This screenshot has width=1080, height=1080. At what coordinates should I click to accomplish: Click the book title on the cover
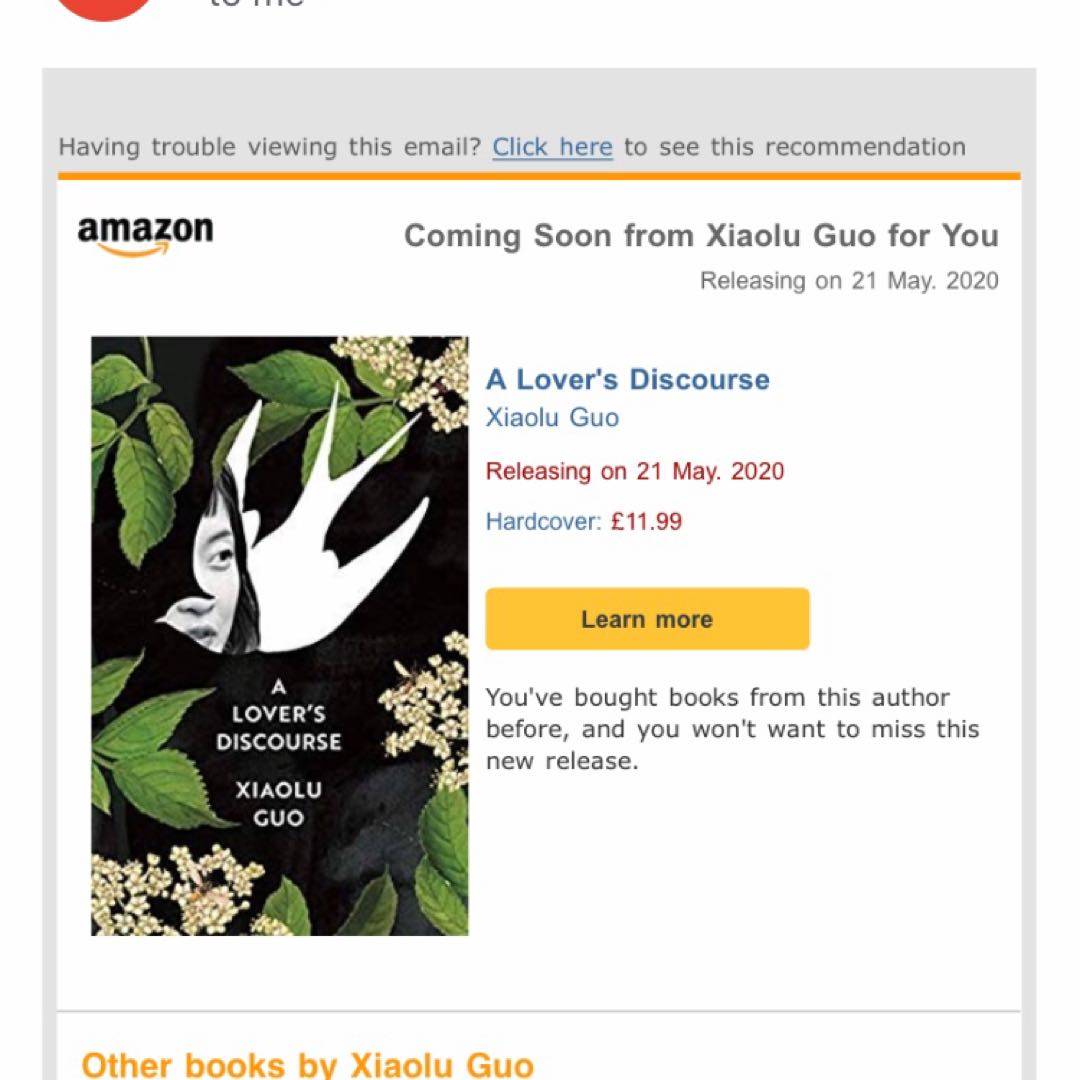[278, 715]
